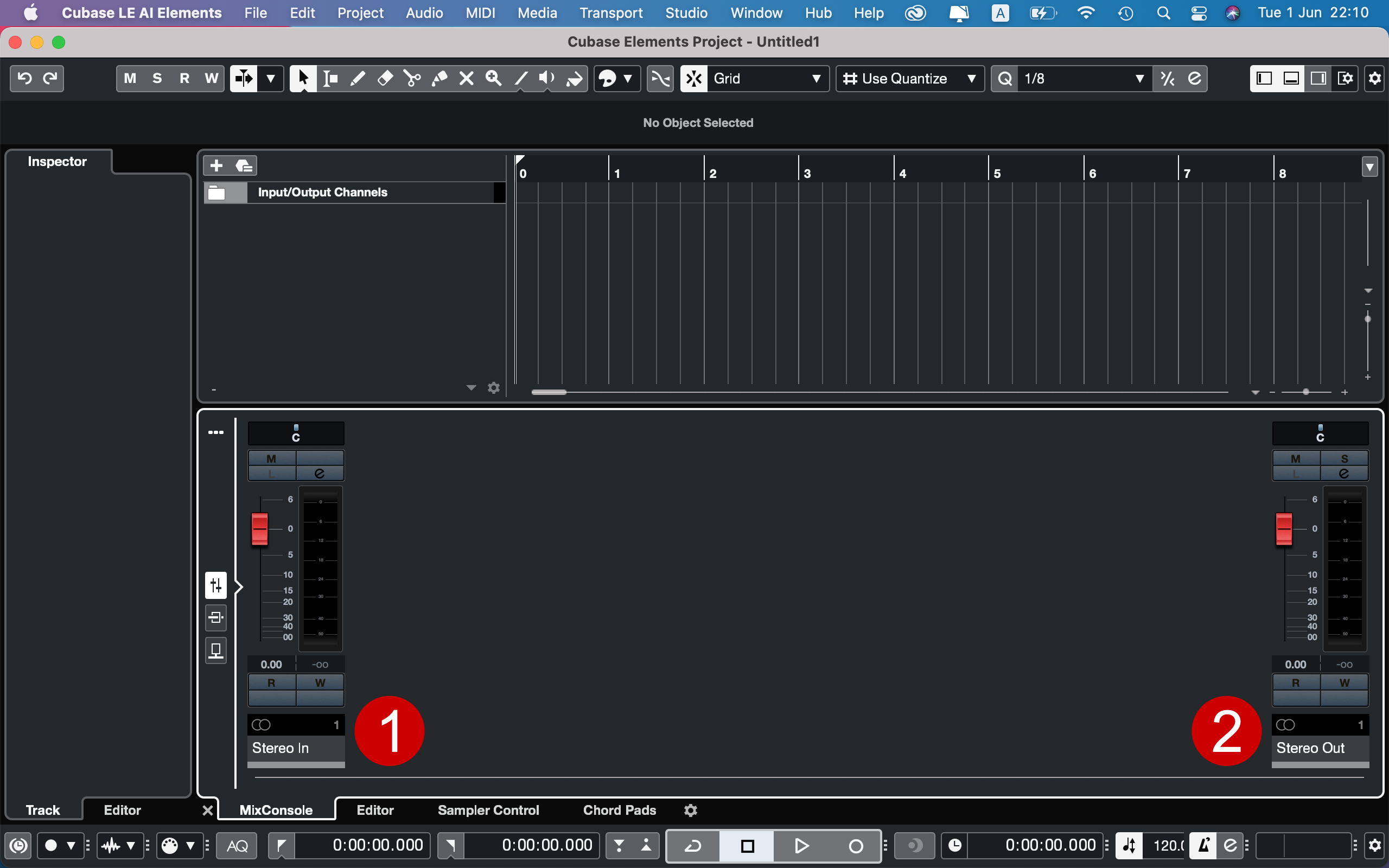Viewport: 1389px width, 868px height.
Task: Open Edit Channel Settings on Stereo Out
Action: click(x=1344, y=474)
